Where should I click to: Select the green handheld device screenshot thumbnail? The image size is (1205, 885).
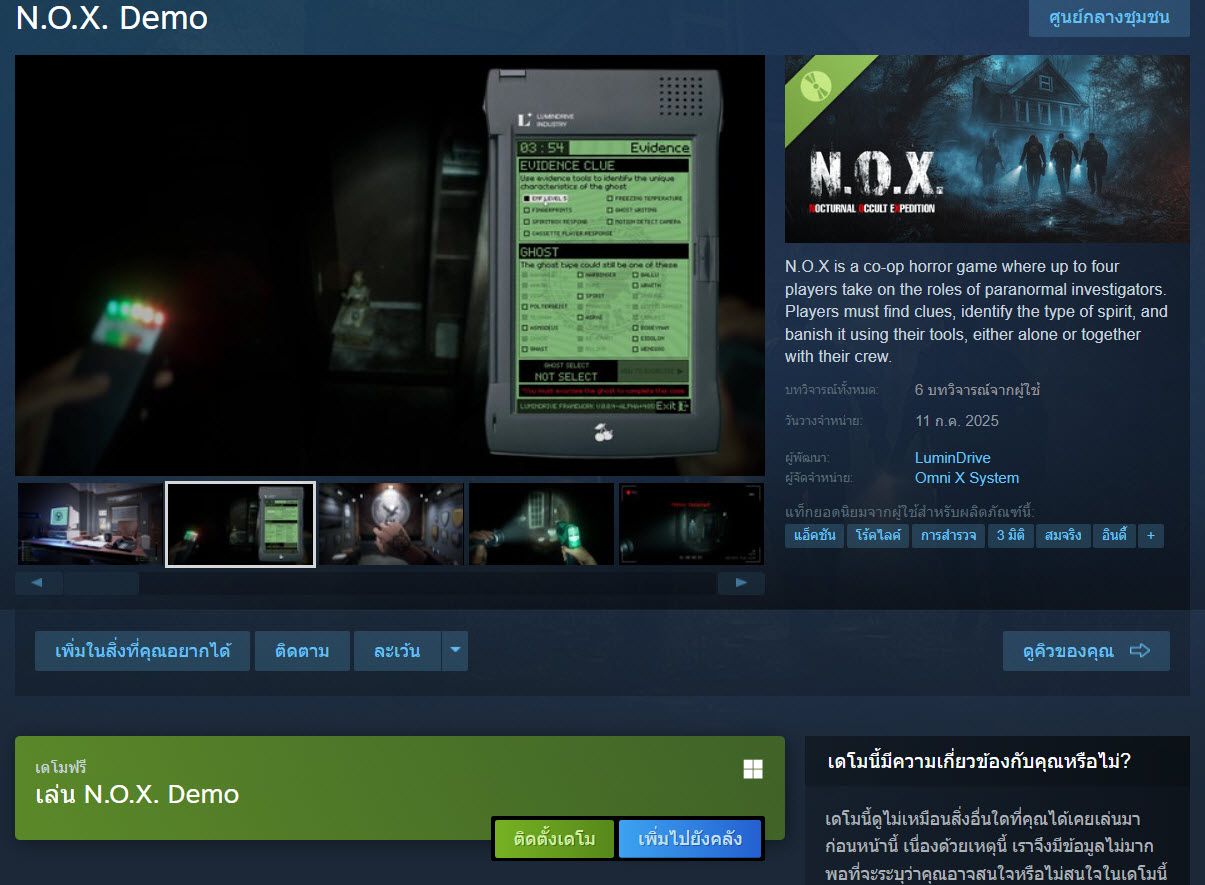coord(240,524)
